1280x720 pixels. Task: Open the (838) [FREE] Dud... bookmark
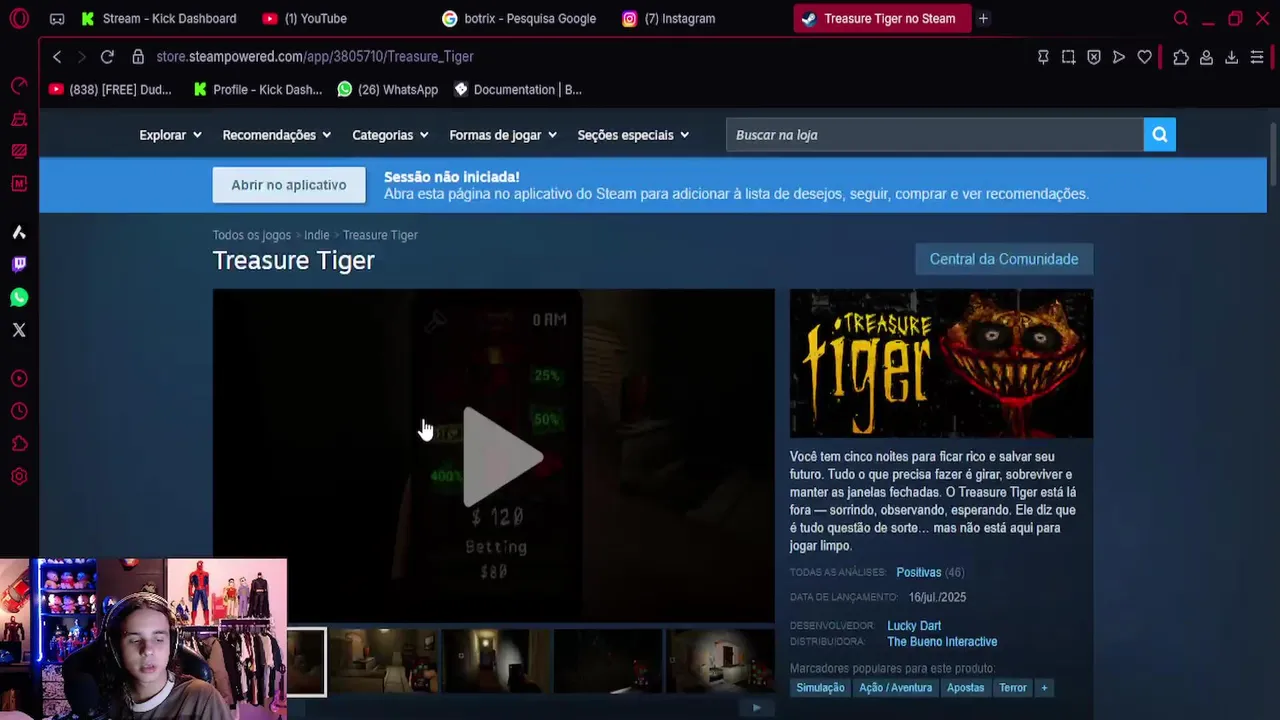[x=110, y=89]
